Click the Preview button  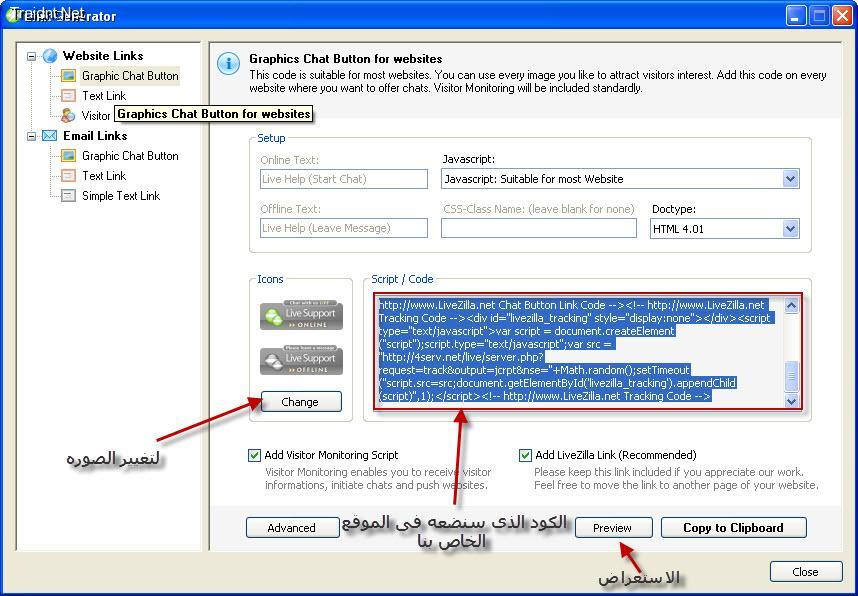(x=613, y=528)
